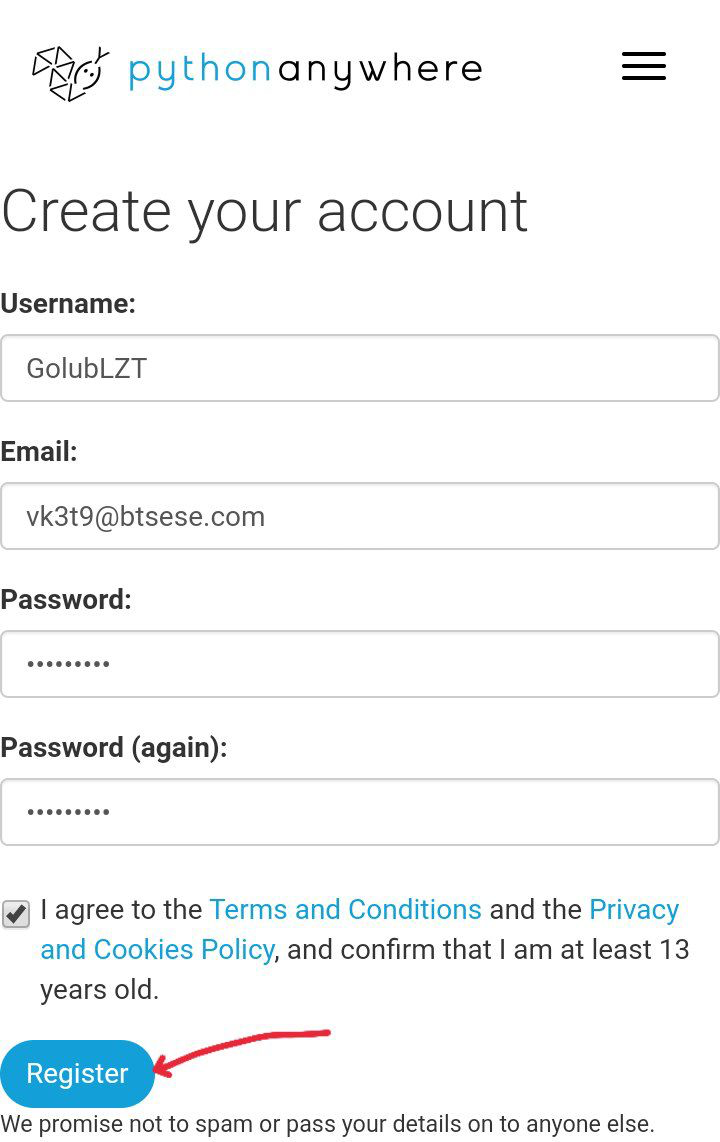Click the "Password (again):" label
This screenshot has width=720, height=1142.
114,747
